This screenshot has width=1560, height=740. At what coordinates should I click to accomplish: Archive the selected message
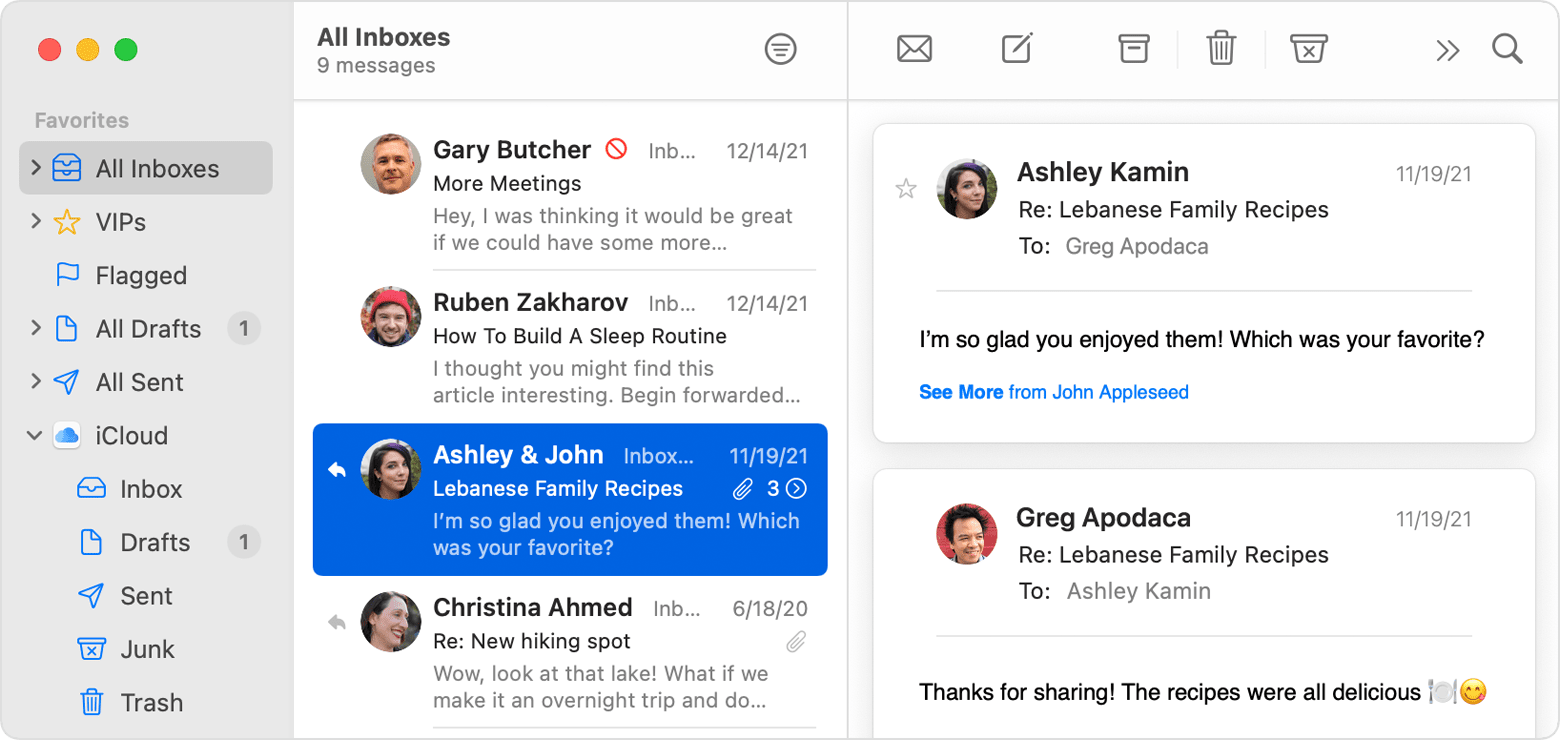point(1133,48)
